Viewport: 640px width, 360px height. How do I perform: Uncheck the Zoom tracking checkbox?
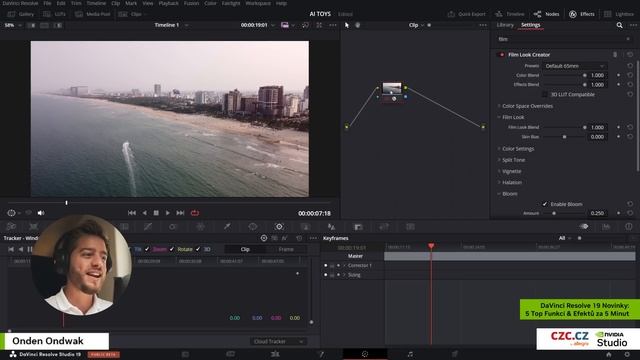[x=147, y=249]
